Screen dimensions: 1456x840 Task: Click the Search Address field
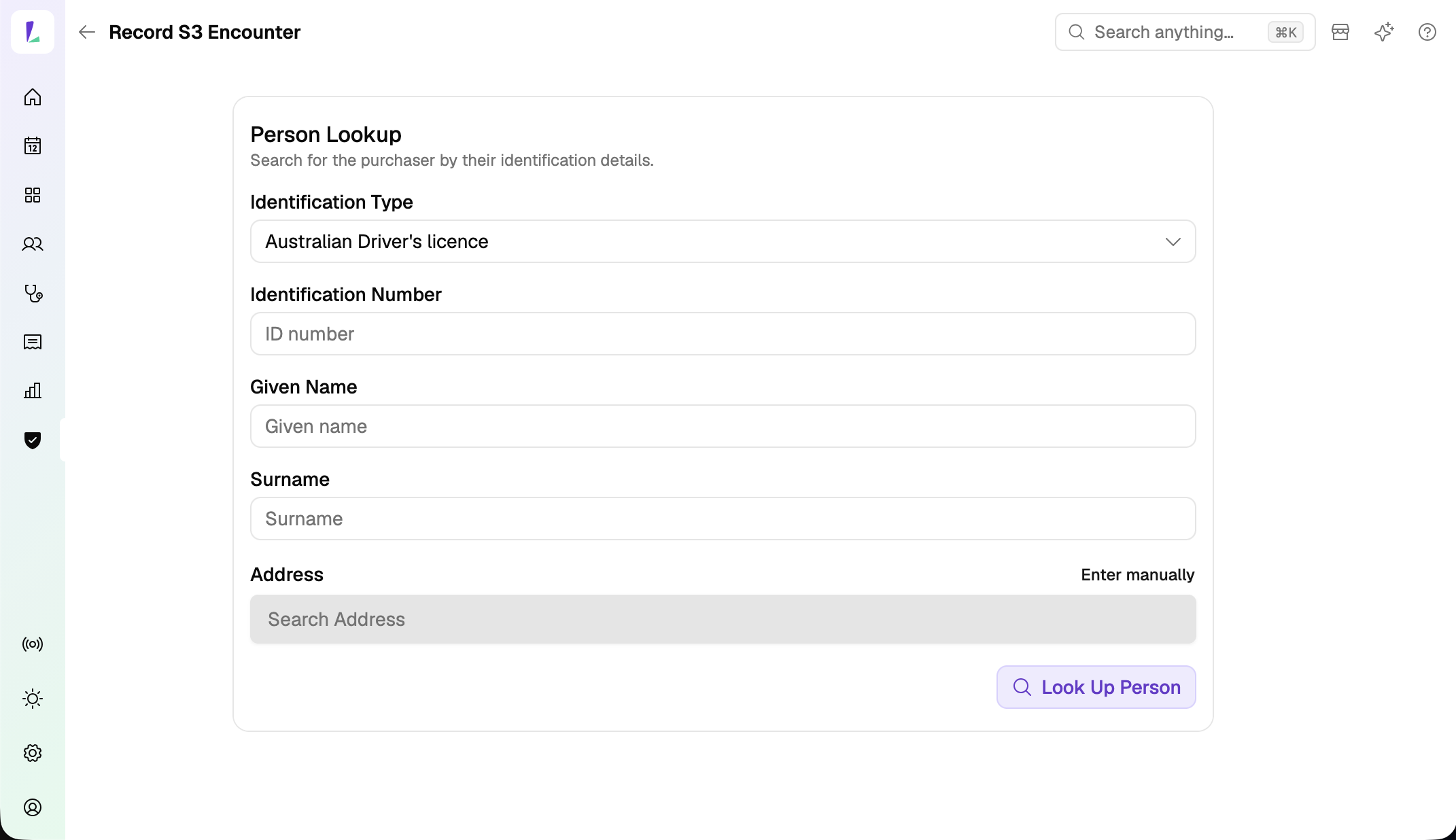(x=723, y=619)
